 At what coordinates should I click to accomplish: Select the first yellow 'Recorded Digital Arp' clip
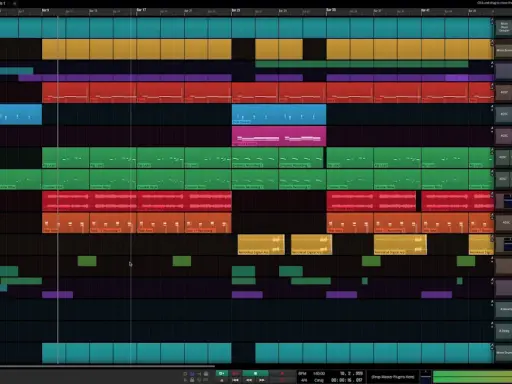261,245
